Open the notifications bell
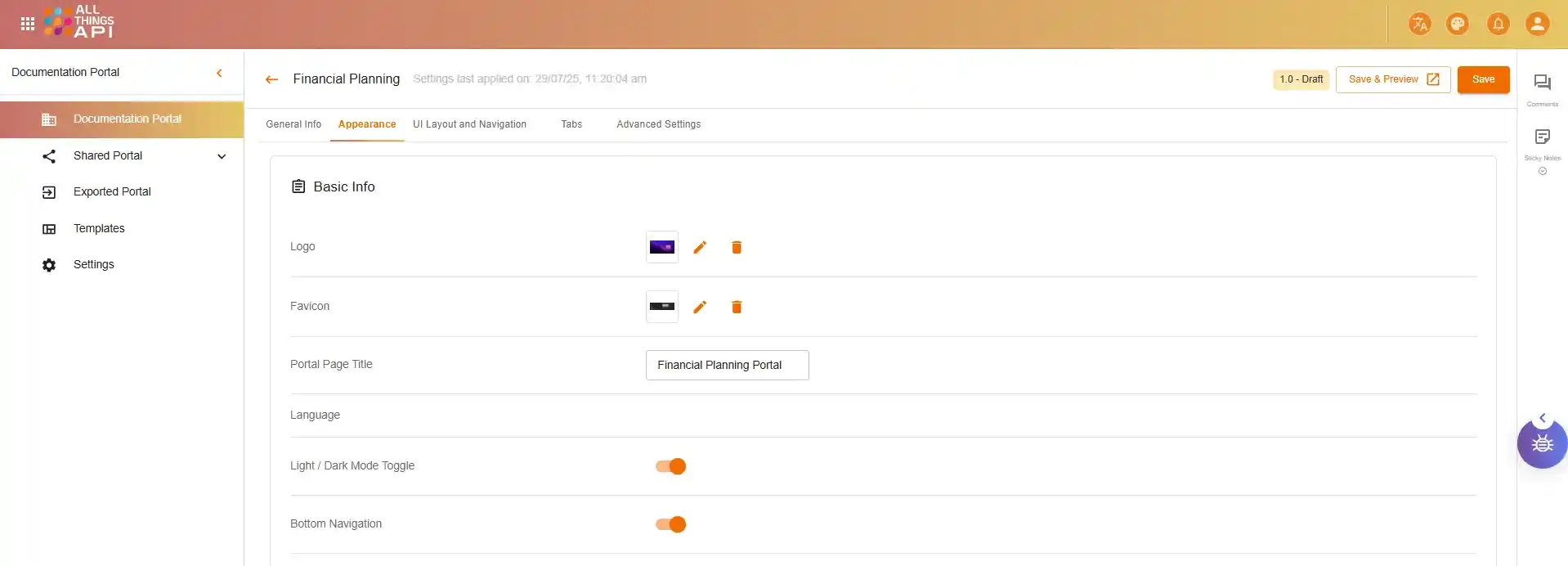 (1498, 24)
